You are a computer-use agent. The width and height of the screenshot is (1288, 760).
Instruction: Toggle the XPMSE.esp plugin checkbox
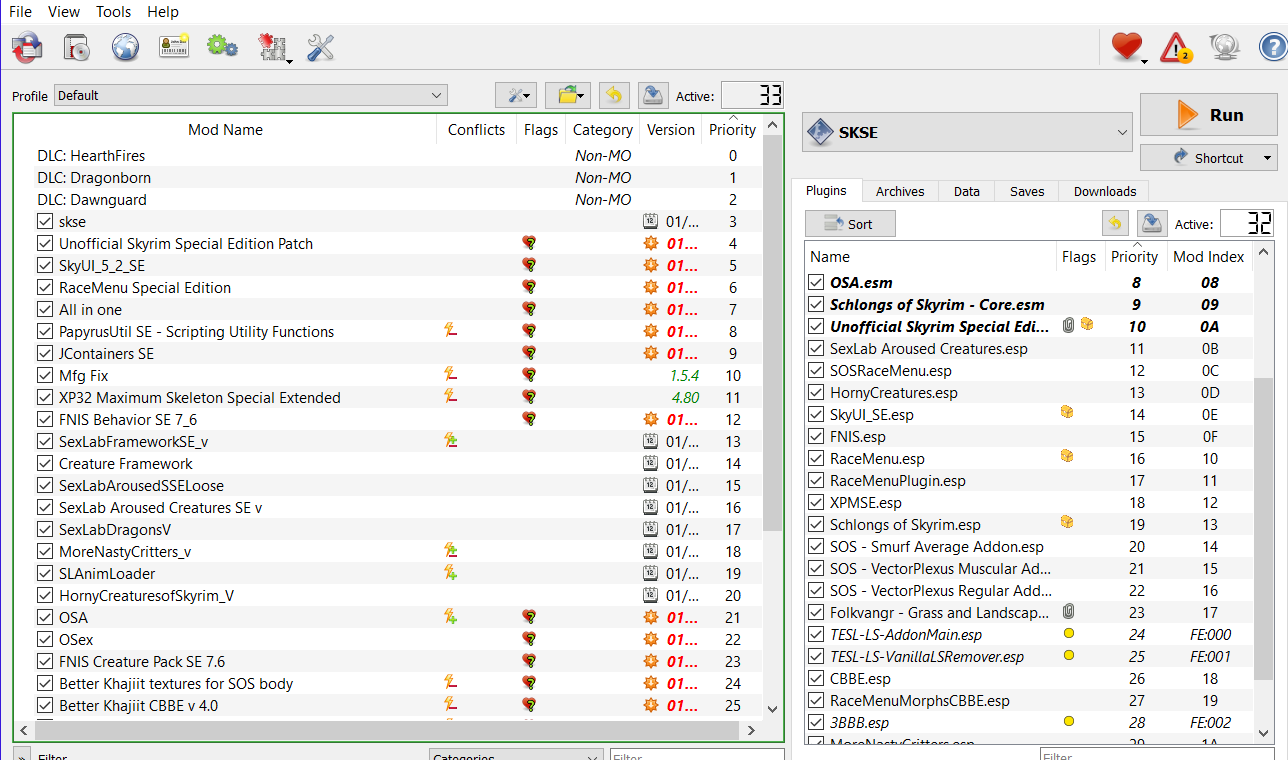click(817, 503)
